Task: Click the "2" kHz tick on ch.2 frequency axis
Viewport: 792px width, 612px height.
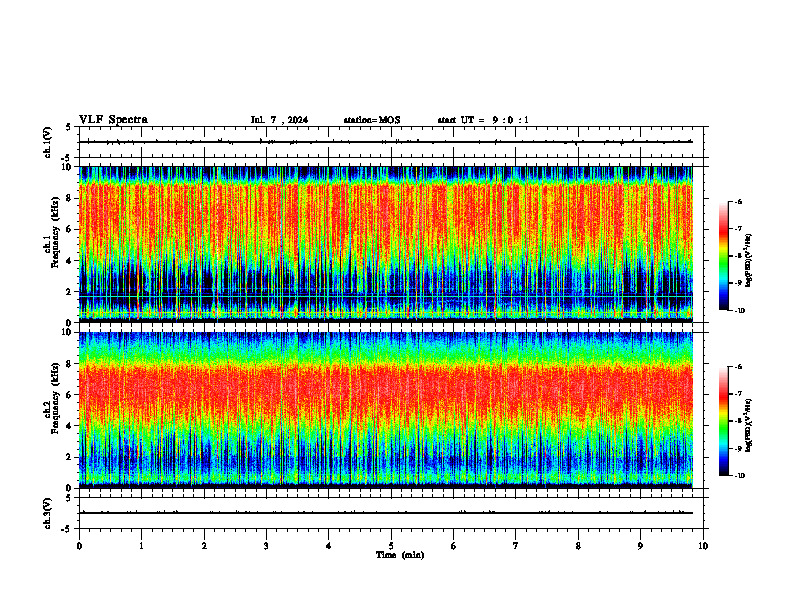Action: (70, 457)
